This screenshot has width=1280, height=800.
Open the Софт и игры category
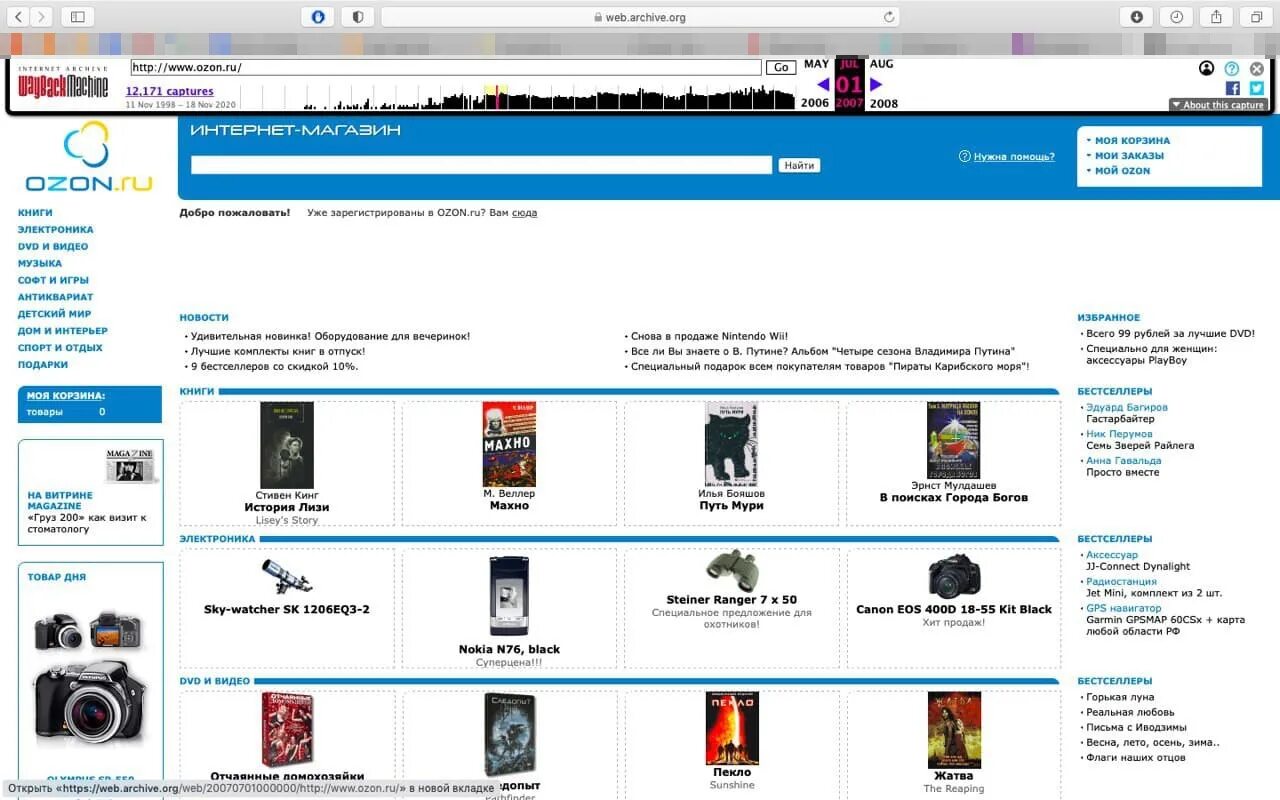(53, 281)
